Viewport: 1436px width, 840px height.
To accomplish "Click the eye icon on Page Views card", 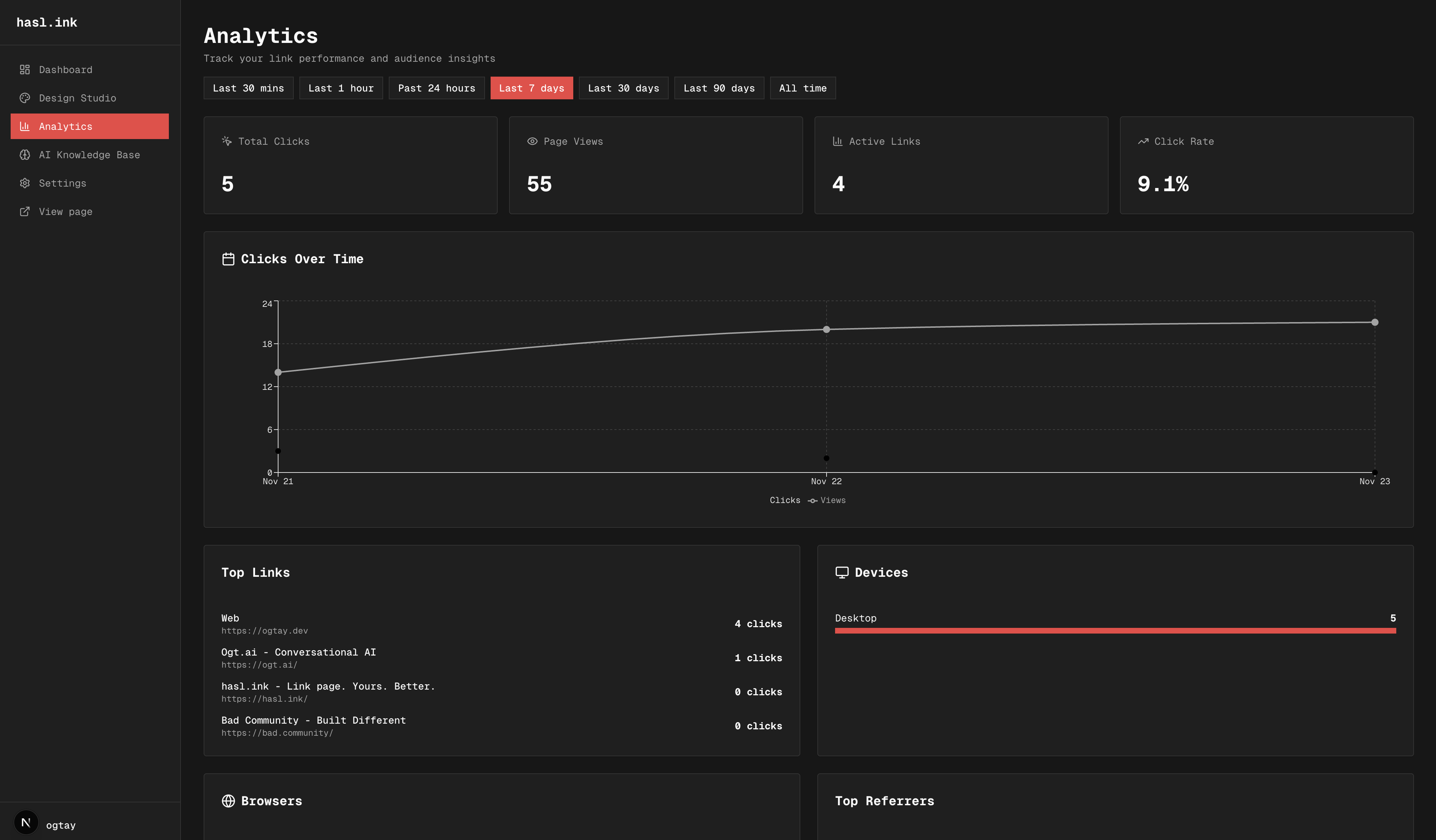I will [x=532, y=141].
